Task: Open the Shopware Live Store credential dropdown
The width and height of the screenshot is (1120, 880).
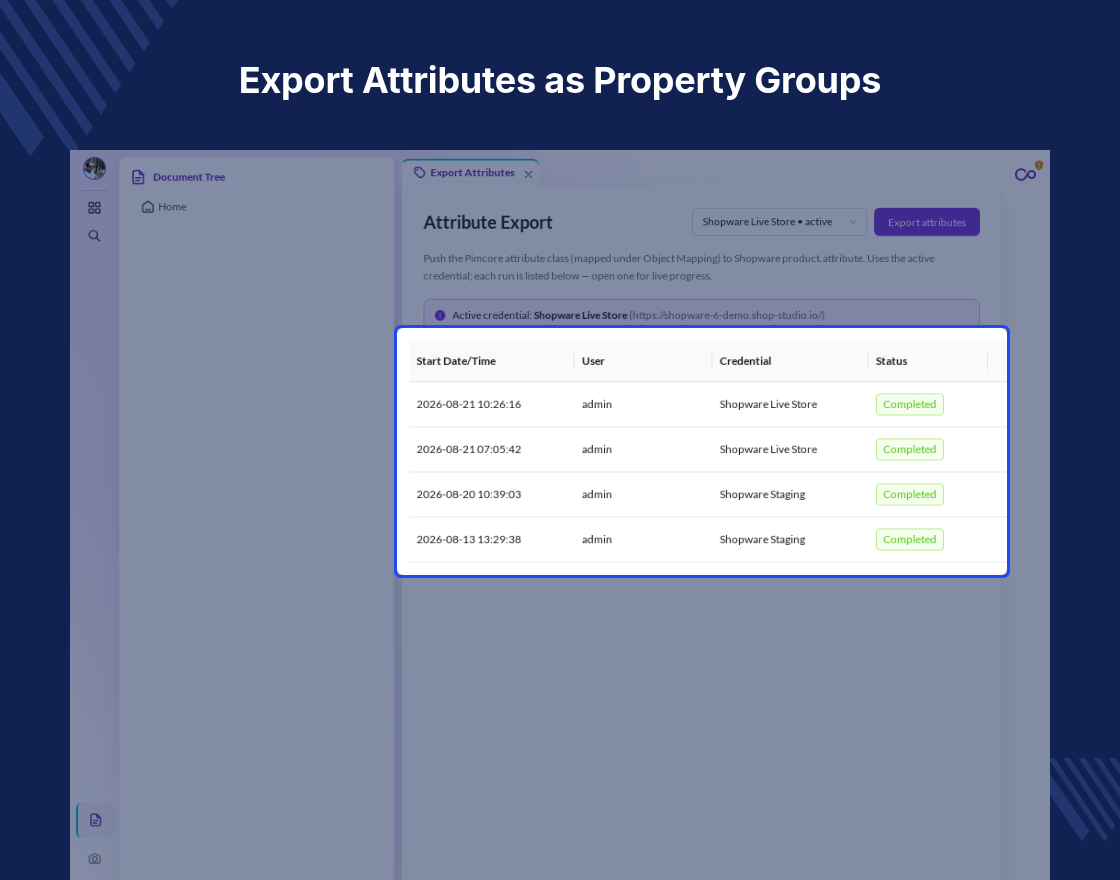Action: pyautogui.click(x=779, y=222)
